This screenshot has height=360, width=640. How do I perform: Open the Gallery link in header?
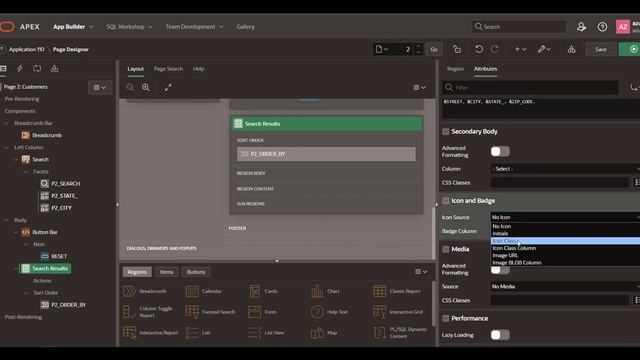pyautogui.click(x=245, y=27)
